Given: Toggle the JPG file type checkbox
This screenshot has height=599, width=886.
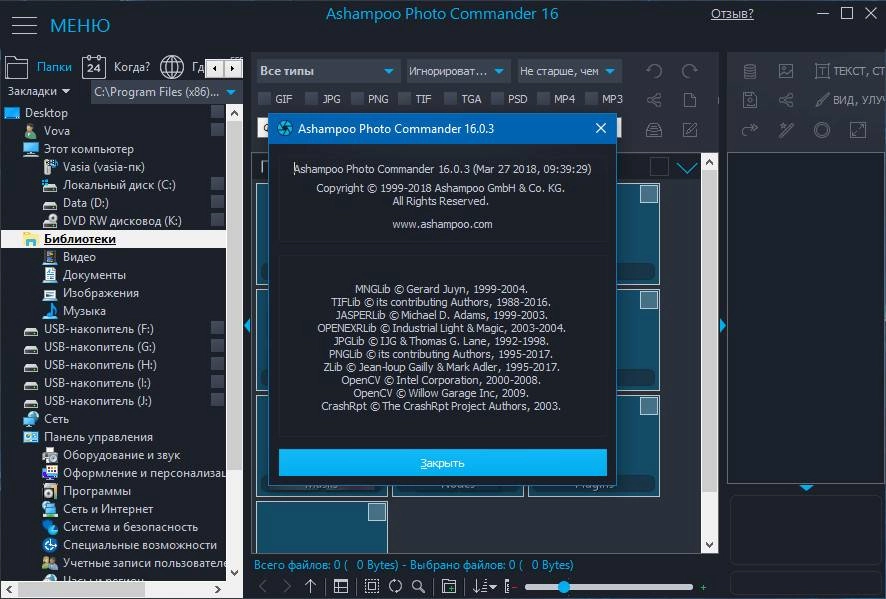Looking at the screenshot, I should point(311,99).
